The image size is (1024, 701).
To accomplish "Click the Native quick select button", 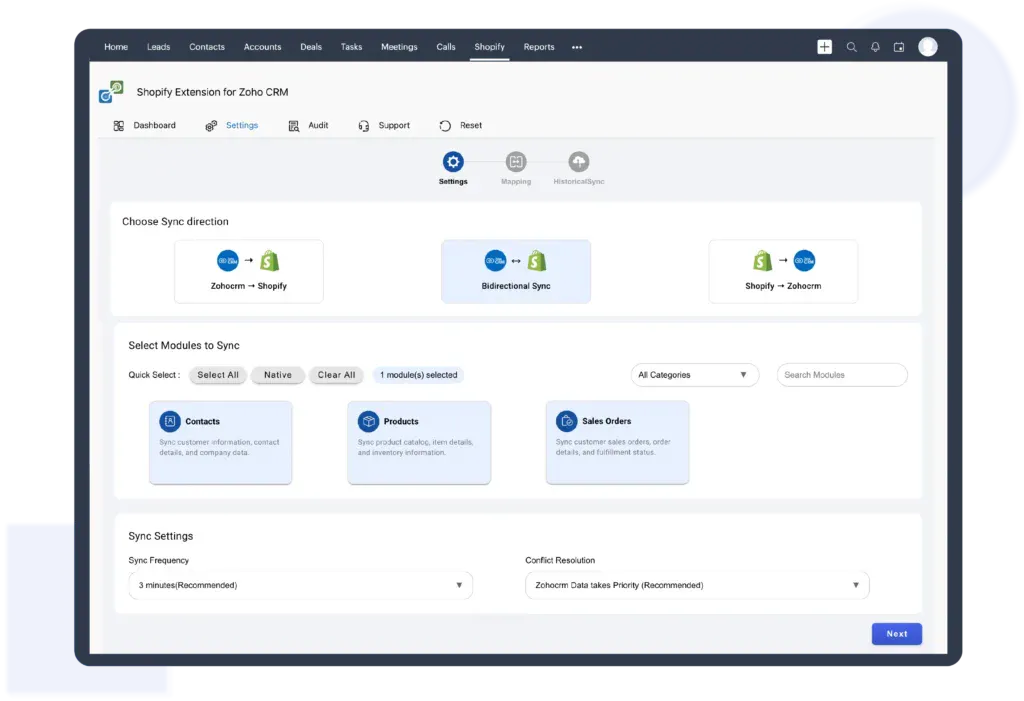I will [278, 375].
